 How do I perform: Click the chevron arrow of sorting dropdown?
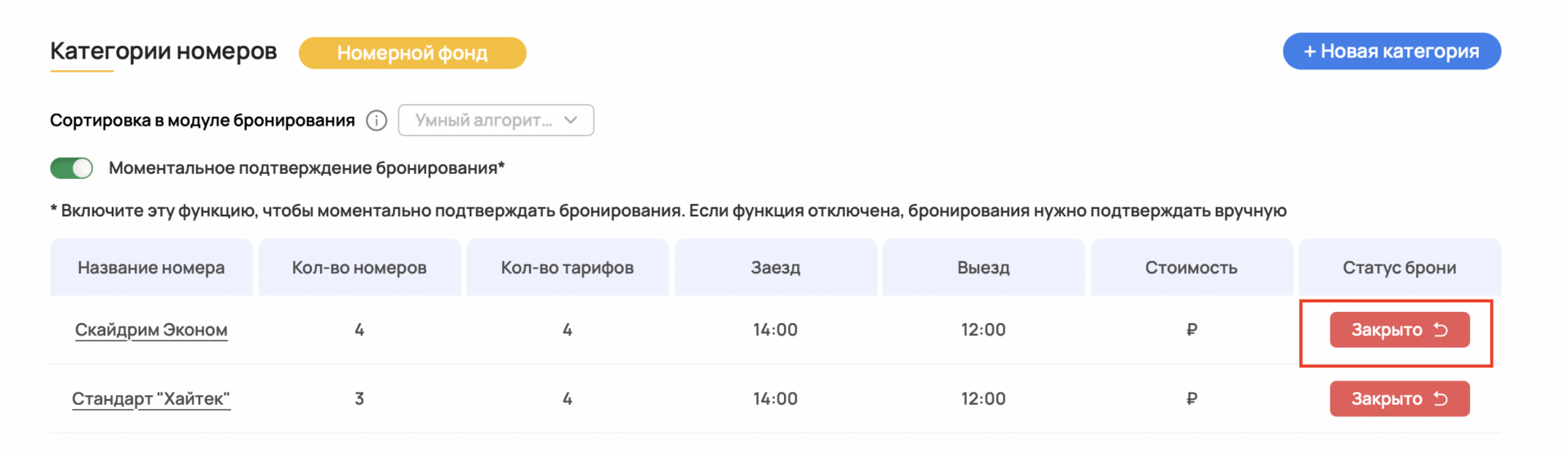point(571,121)
